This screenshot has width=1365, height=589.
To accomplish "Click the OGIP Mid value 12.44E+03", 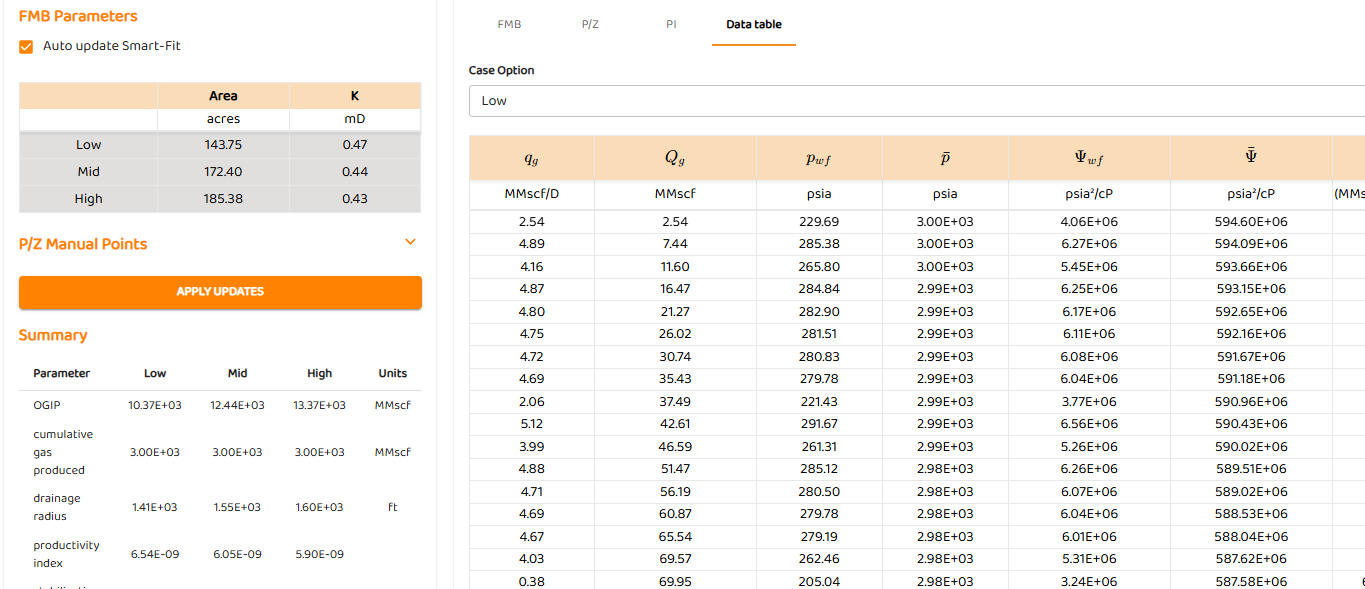I will tap(237, 405).
